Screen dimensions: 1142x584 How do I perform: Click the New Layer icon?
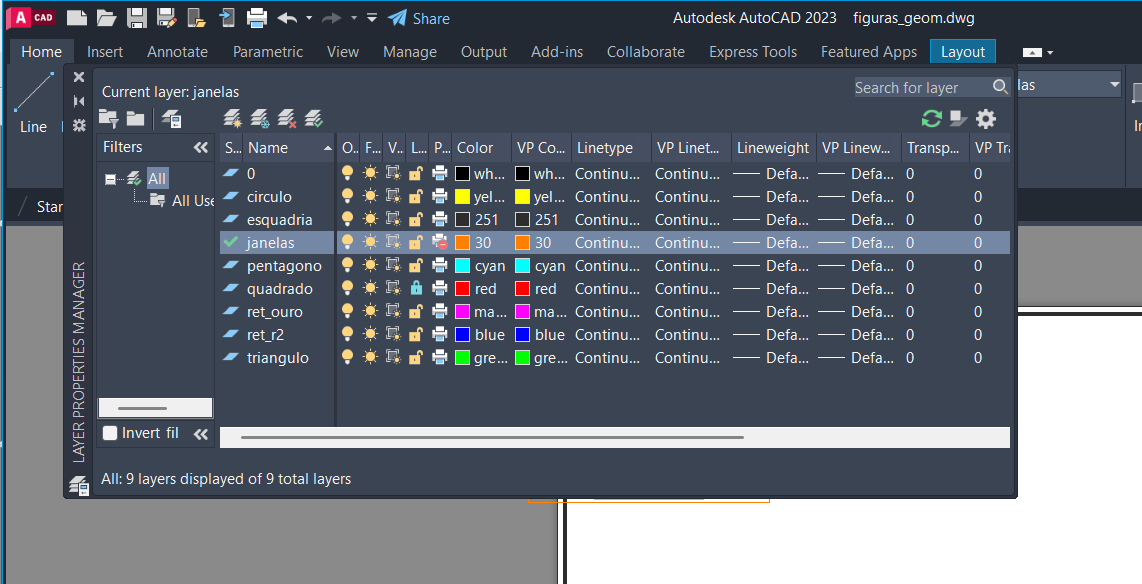pyautogui.click(x=232, y=118)
